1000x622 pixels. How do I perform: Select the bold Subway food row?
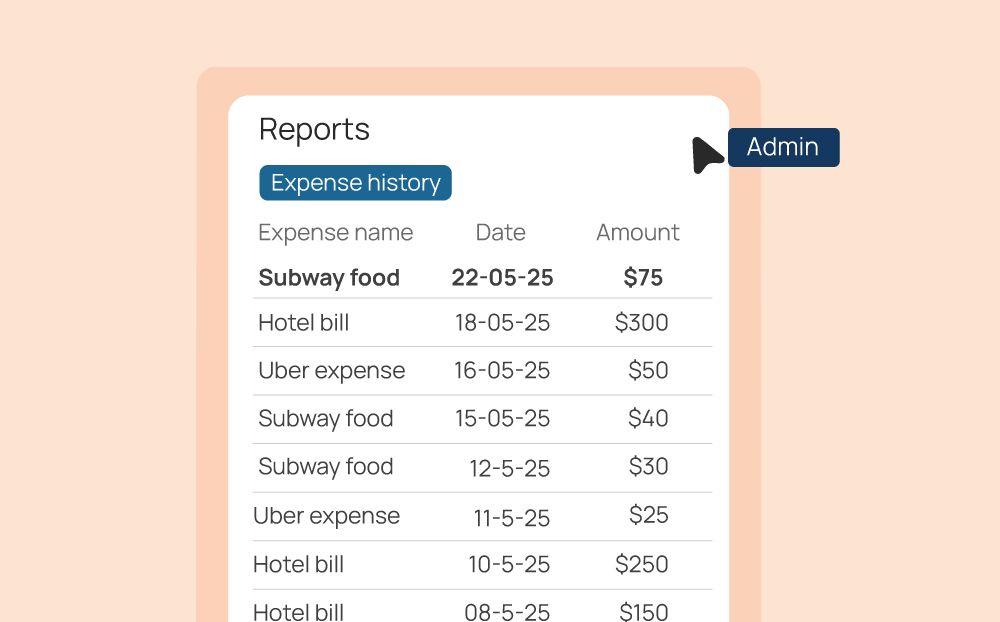[482, 278]
